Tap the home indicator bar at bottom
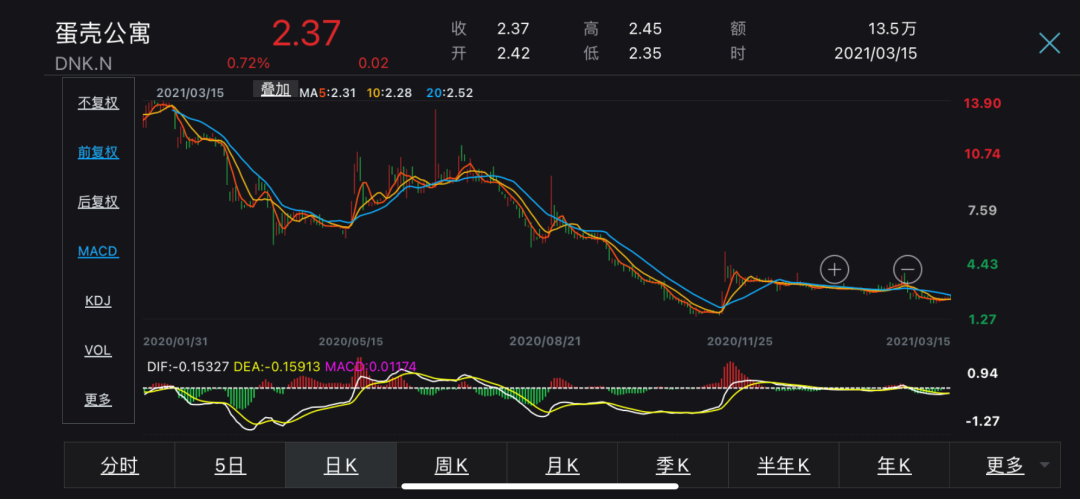Screen dimensions: 1080x499 pos(539,486)
